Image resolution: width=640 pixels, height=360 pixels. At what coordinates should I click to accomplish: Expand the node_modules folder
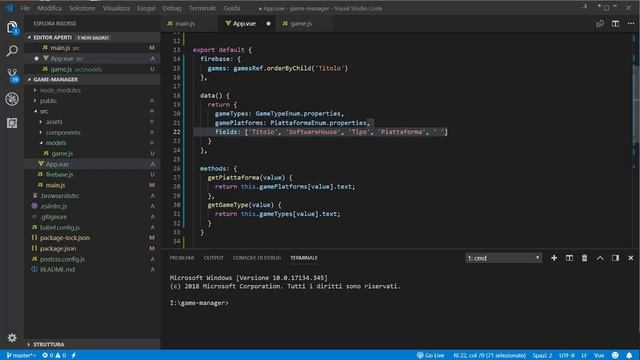[60, 90]
